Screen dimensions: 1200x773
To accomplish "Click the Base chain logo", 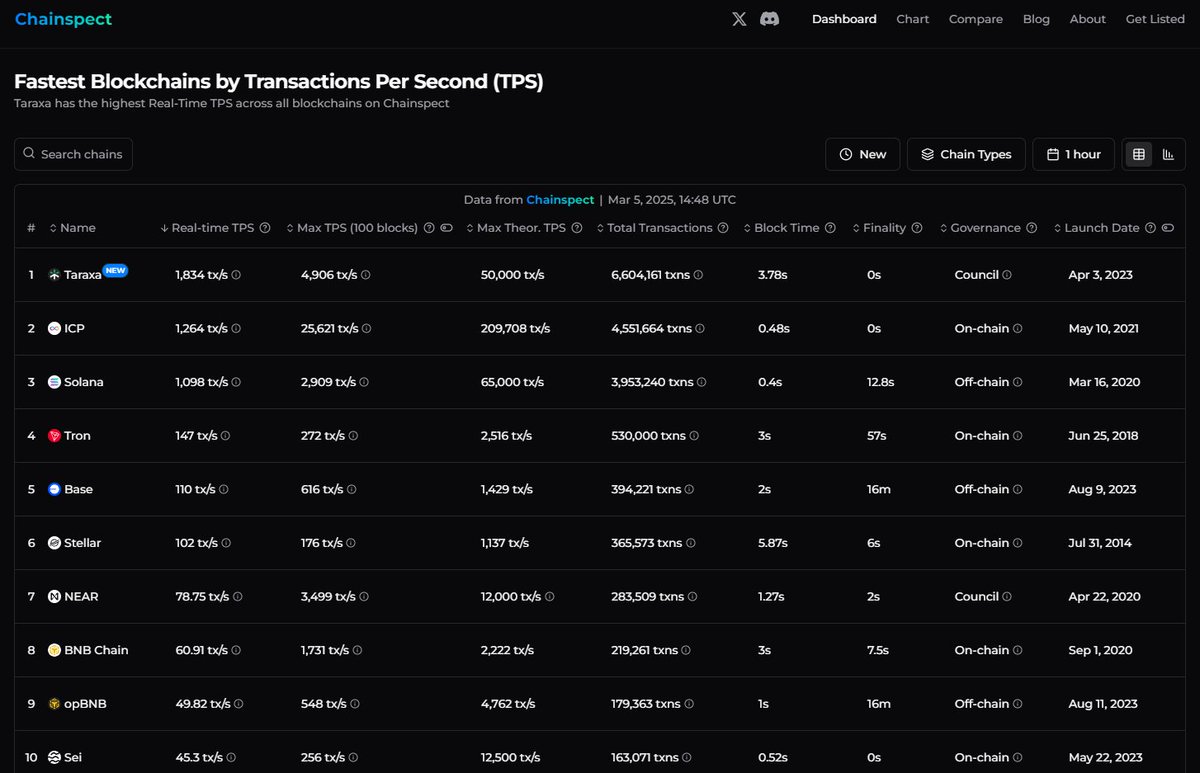I will click(54, 489).
